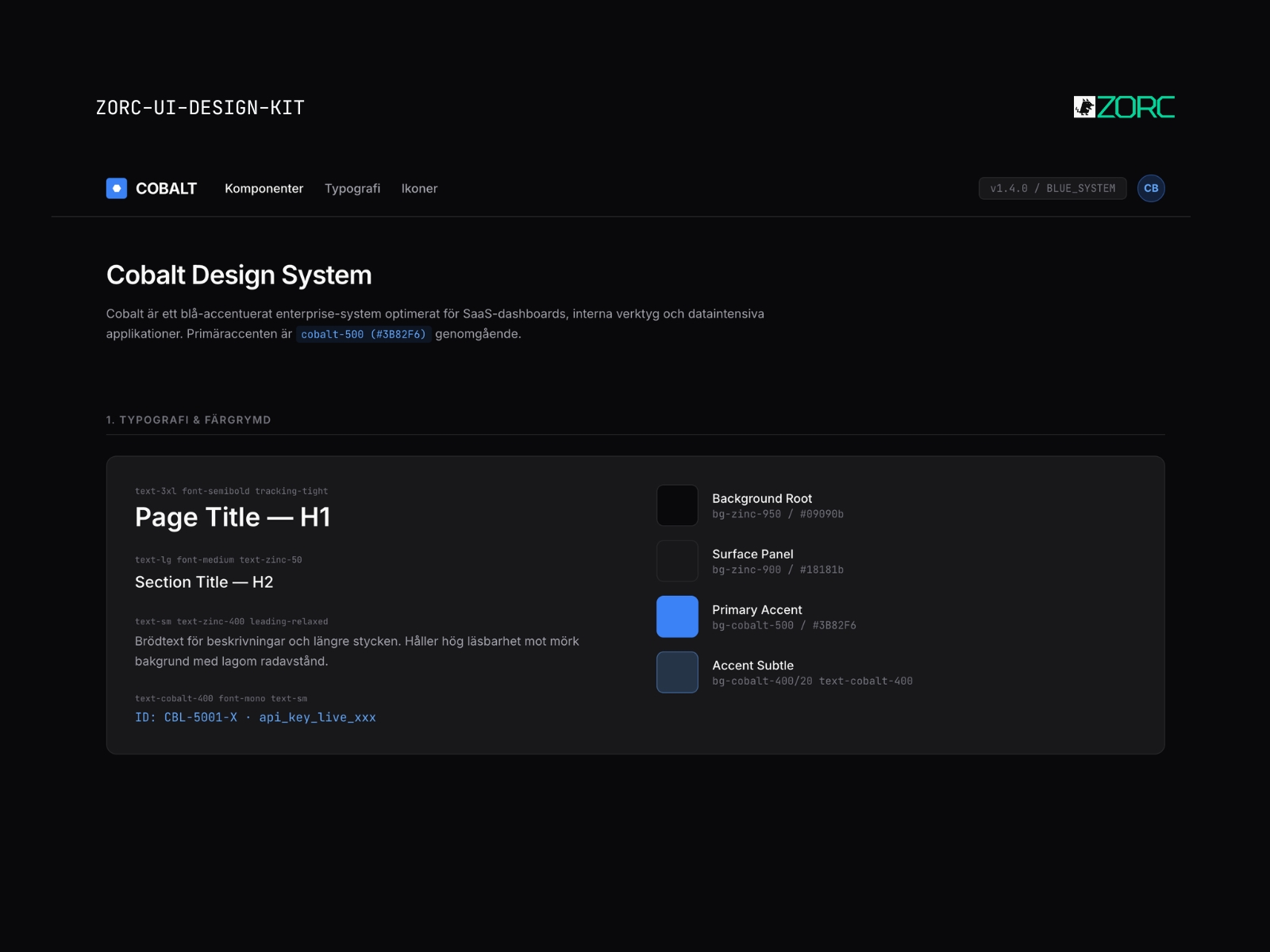This screenshot has height=952, width=1270.
Task: Click the '1. TYPOGRAFI & FÄRGRYMD' section label
Action: [x=189, y=420]
